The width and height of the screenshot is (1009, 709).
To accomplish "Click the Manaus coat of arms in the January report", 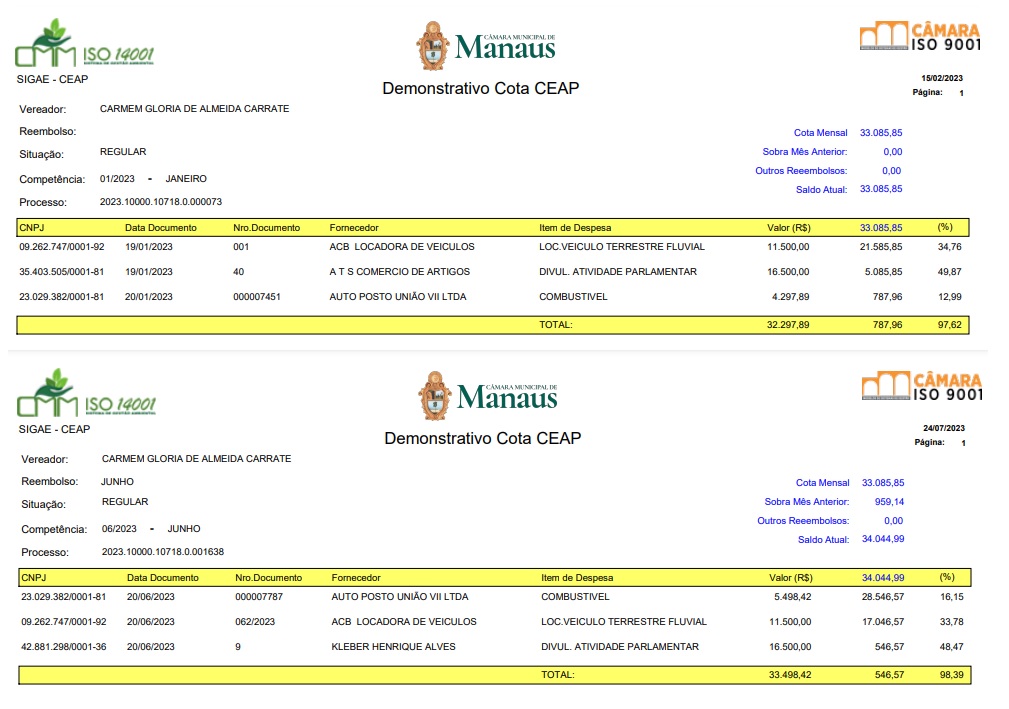I will pos(433,46).
